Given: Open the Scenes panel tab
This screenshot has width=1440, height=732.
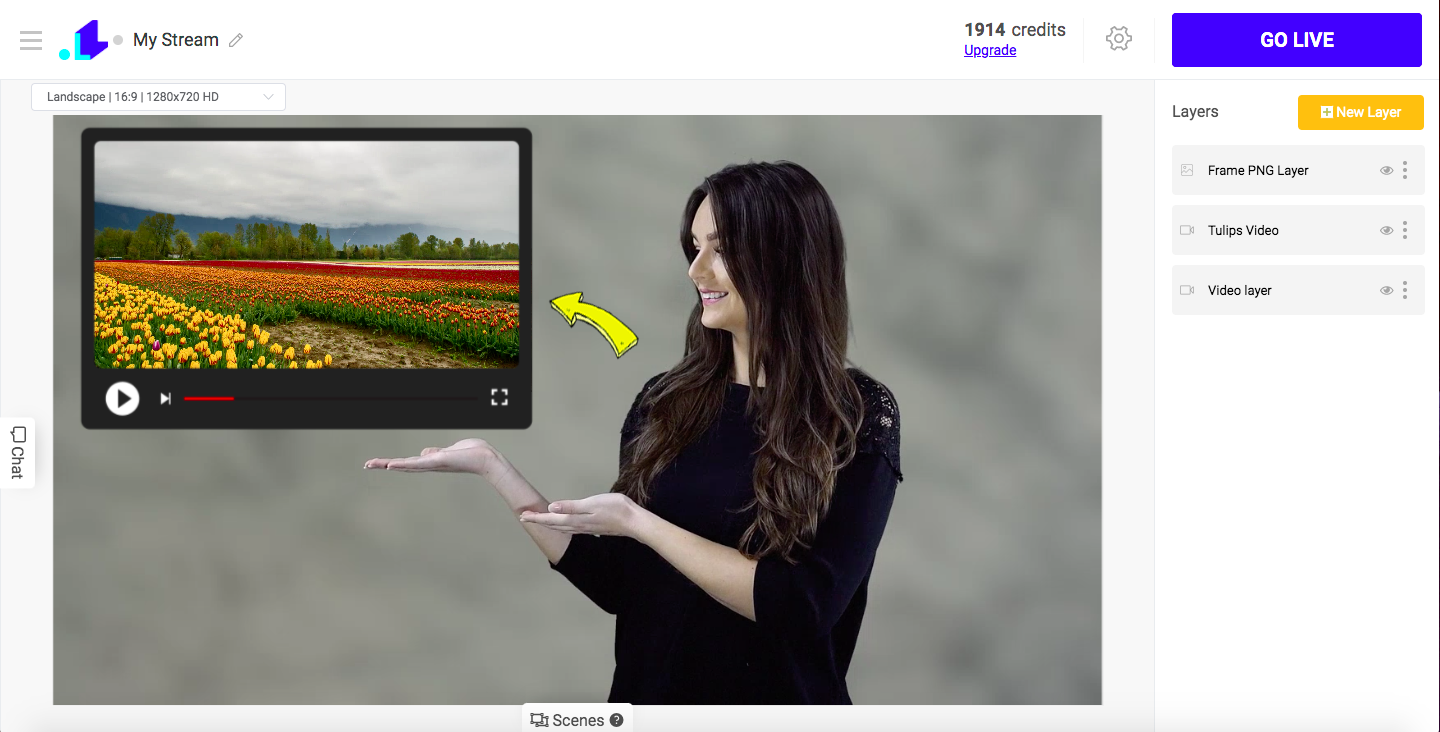Looking at the screenshot, I should (x=577, y=719).
